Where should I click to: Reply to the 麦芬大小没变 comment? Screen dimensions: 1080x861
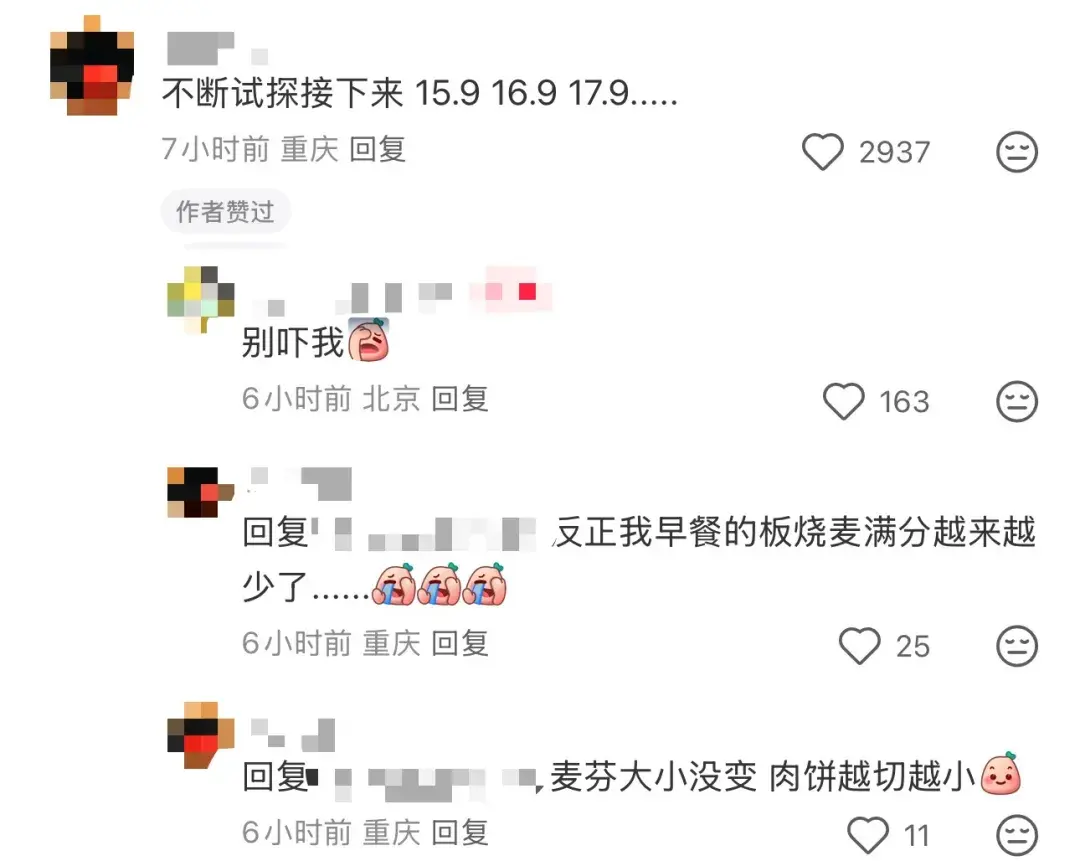point(460,833)
